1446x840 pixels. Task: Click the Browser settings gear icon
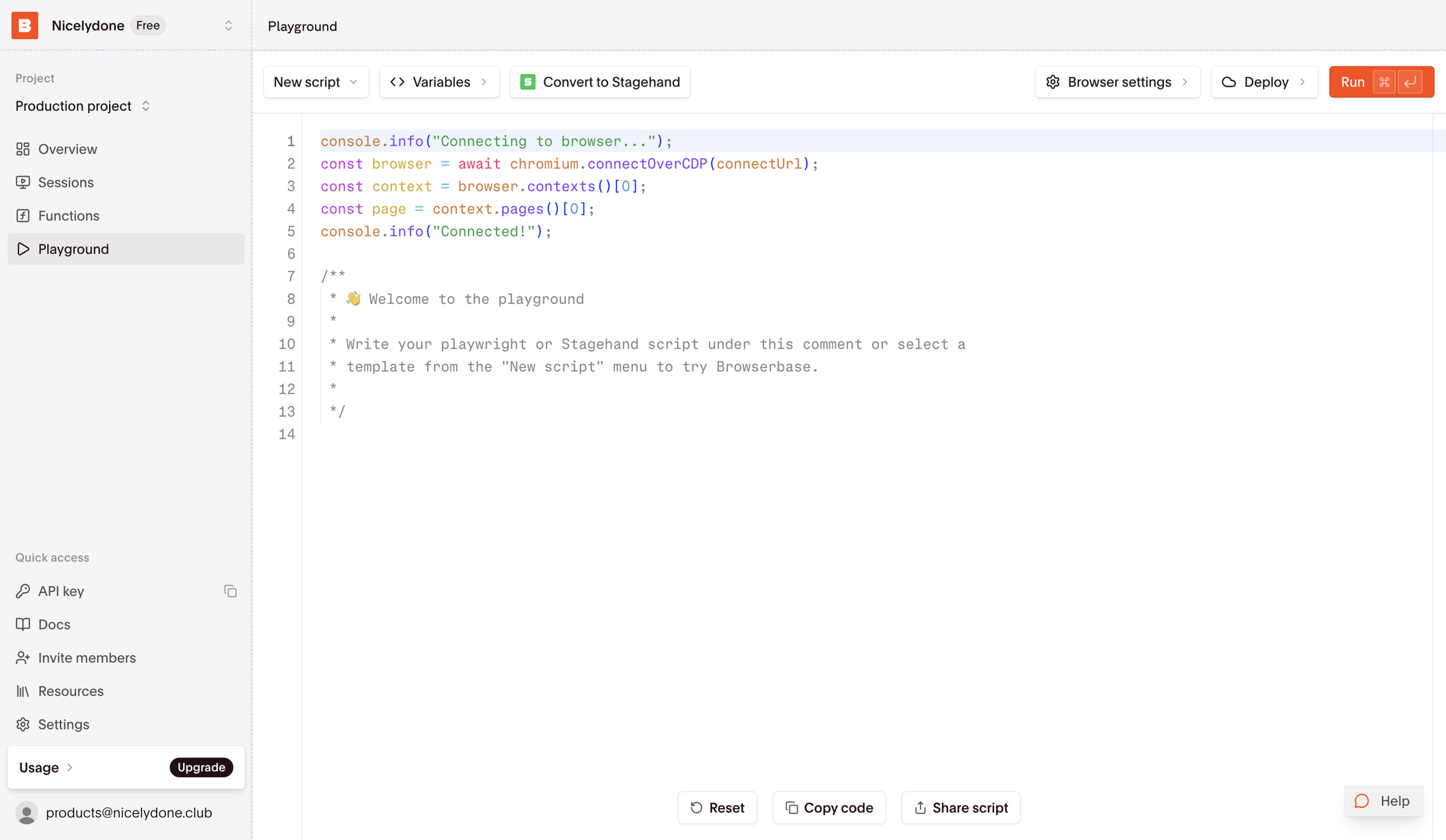1053,82
